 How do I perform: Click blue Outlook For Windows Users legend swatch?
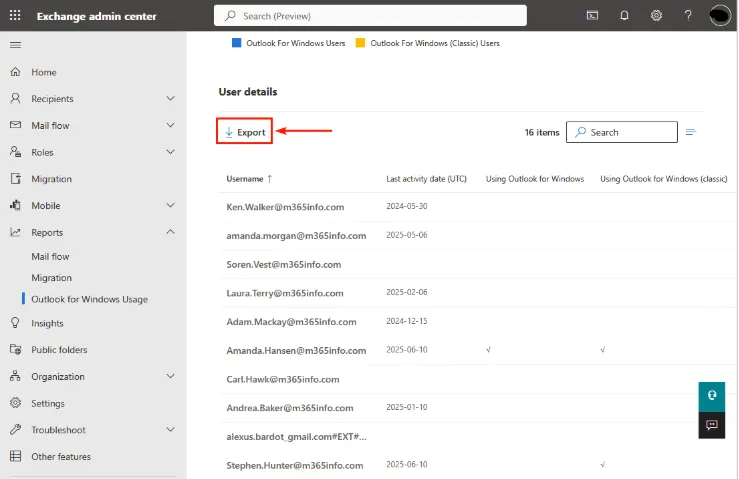click(x=236, y=43)
